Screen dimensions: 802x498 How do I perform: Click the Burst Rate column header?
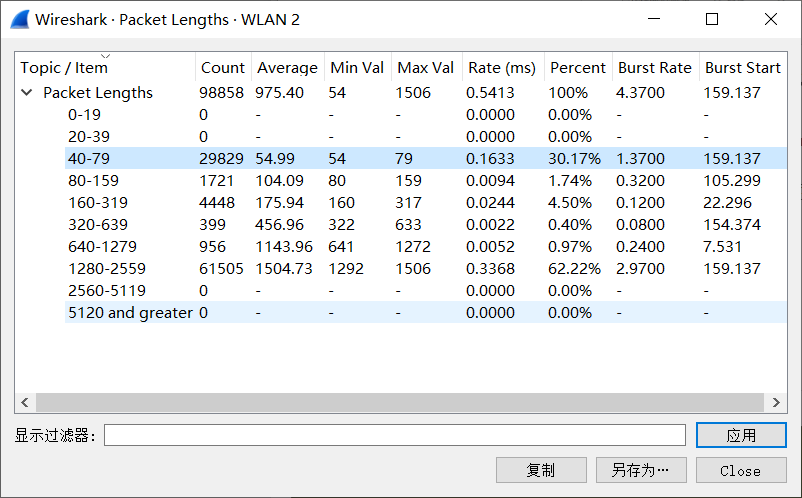[654, 68]
